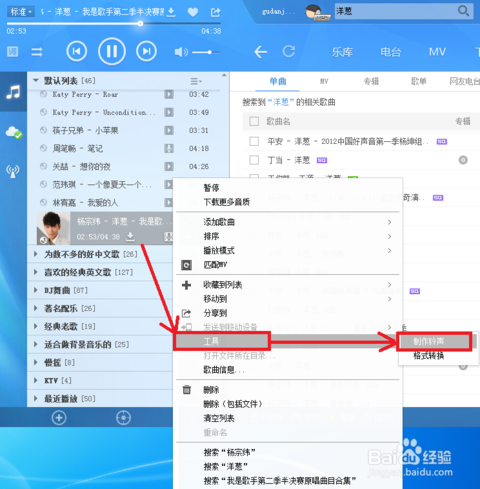Open the 默认列表 list menu icon

click(196, 81)
